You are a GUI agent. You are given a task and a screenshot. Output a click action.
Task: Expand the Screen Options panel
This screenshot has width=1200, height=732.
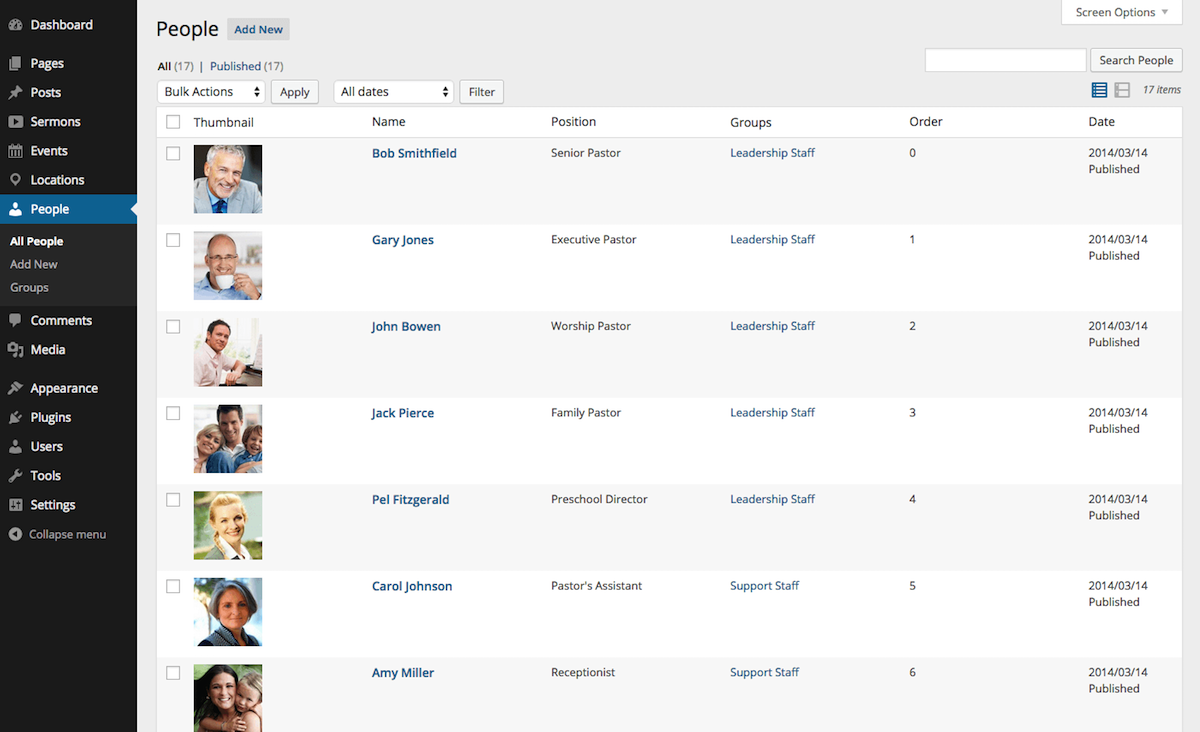1122,12
